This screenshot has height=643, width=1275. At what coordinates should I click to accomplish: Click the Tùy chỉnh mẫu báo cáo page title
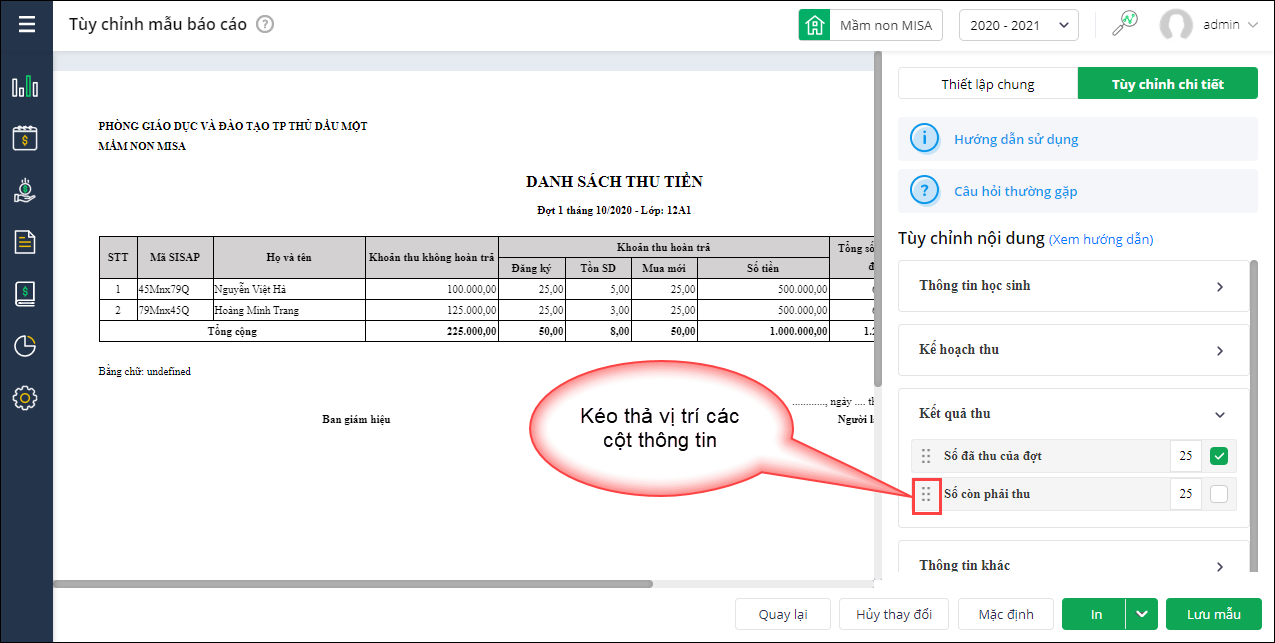click(158, 24)
